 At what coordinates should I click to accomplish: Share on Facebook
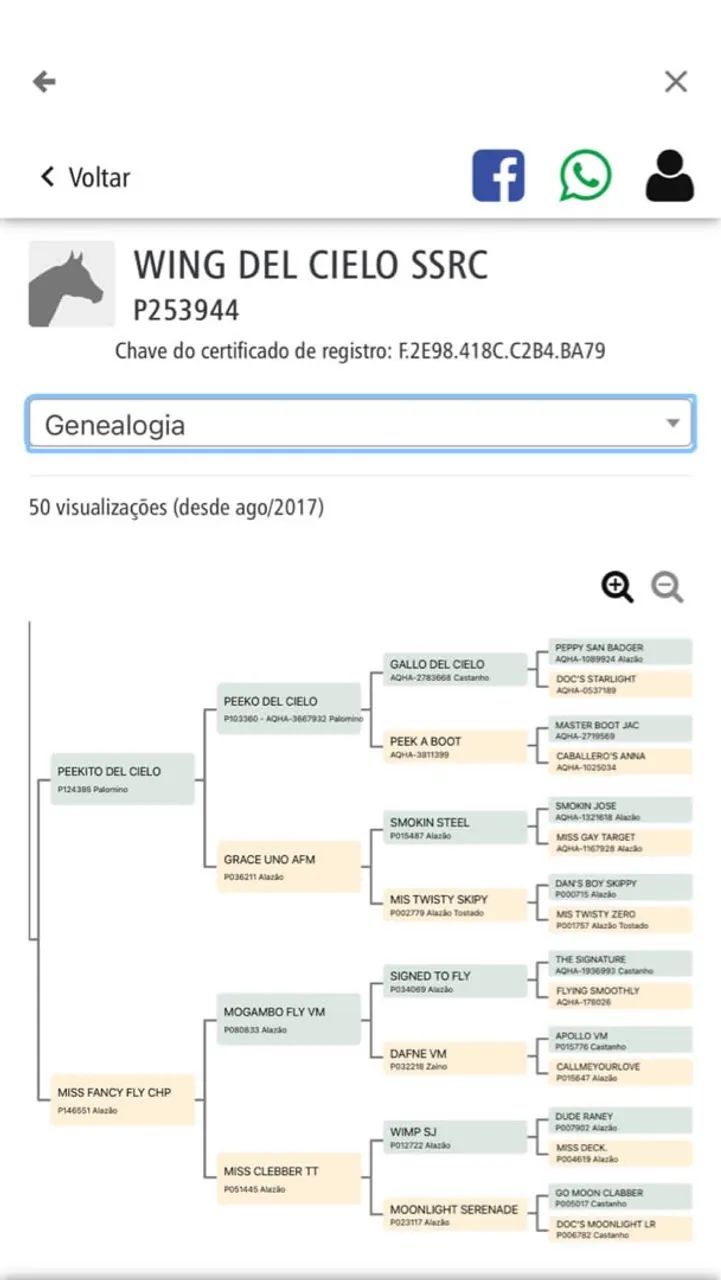[498, 176]
